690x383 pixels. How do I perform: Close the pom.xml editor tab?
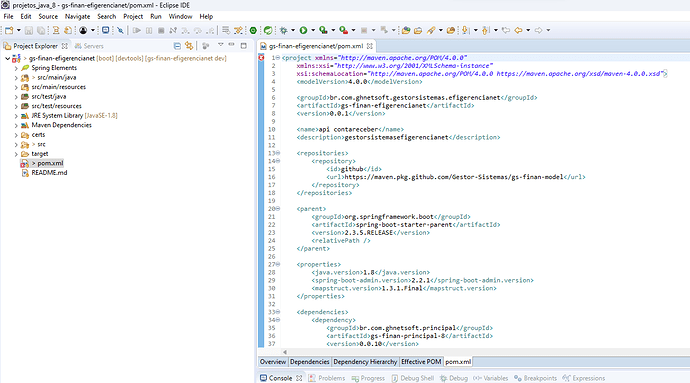pyautogui.click(x=370, y=46)
